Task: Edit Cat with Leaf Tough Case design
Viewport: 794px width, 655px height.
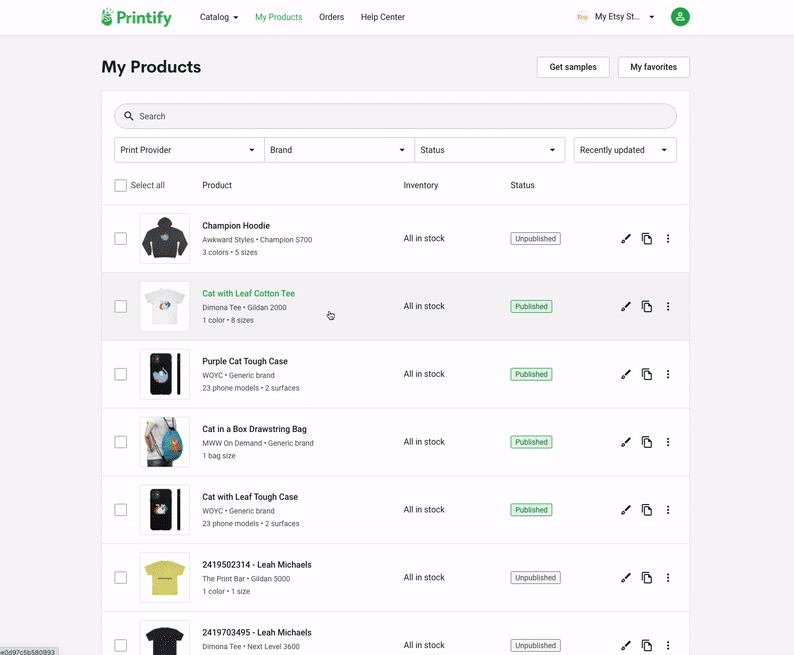Action: click(x=626, y=510)
